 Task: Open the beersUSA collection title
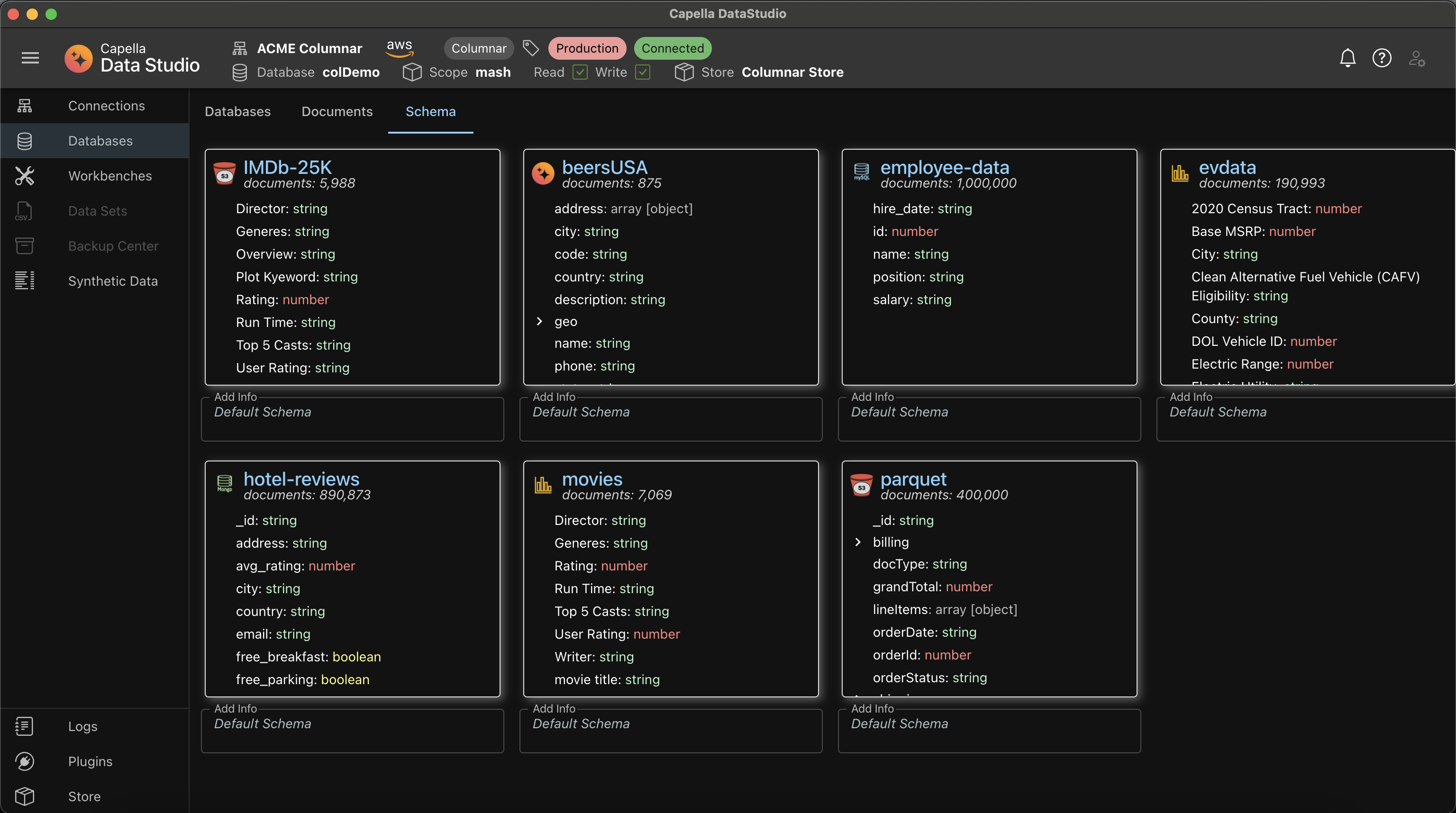604,167
